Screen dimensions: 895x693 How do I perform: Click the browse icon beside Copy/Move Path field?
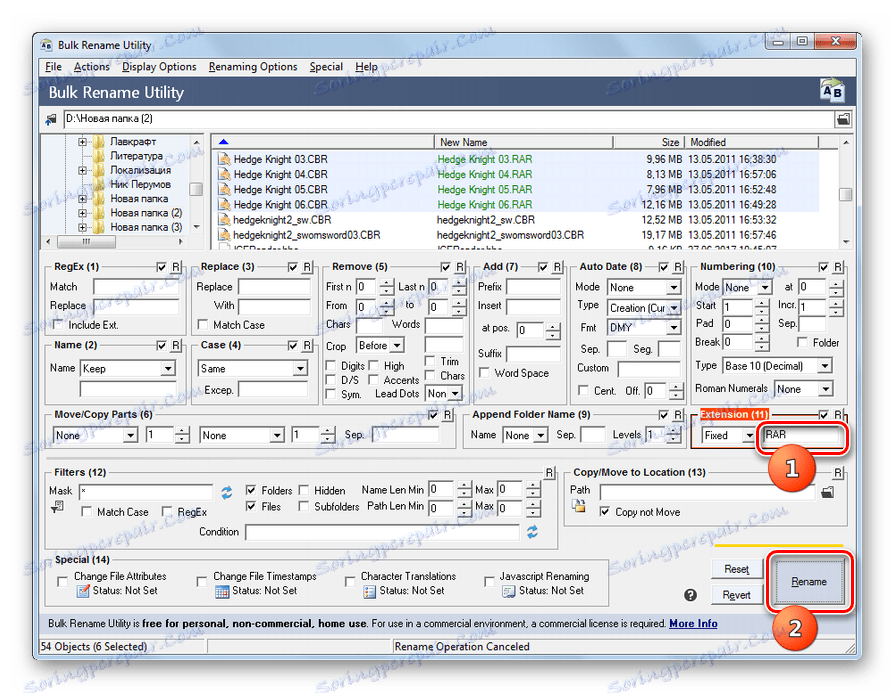[x=828, y=491]
